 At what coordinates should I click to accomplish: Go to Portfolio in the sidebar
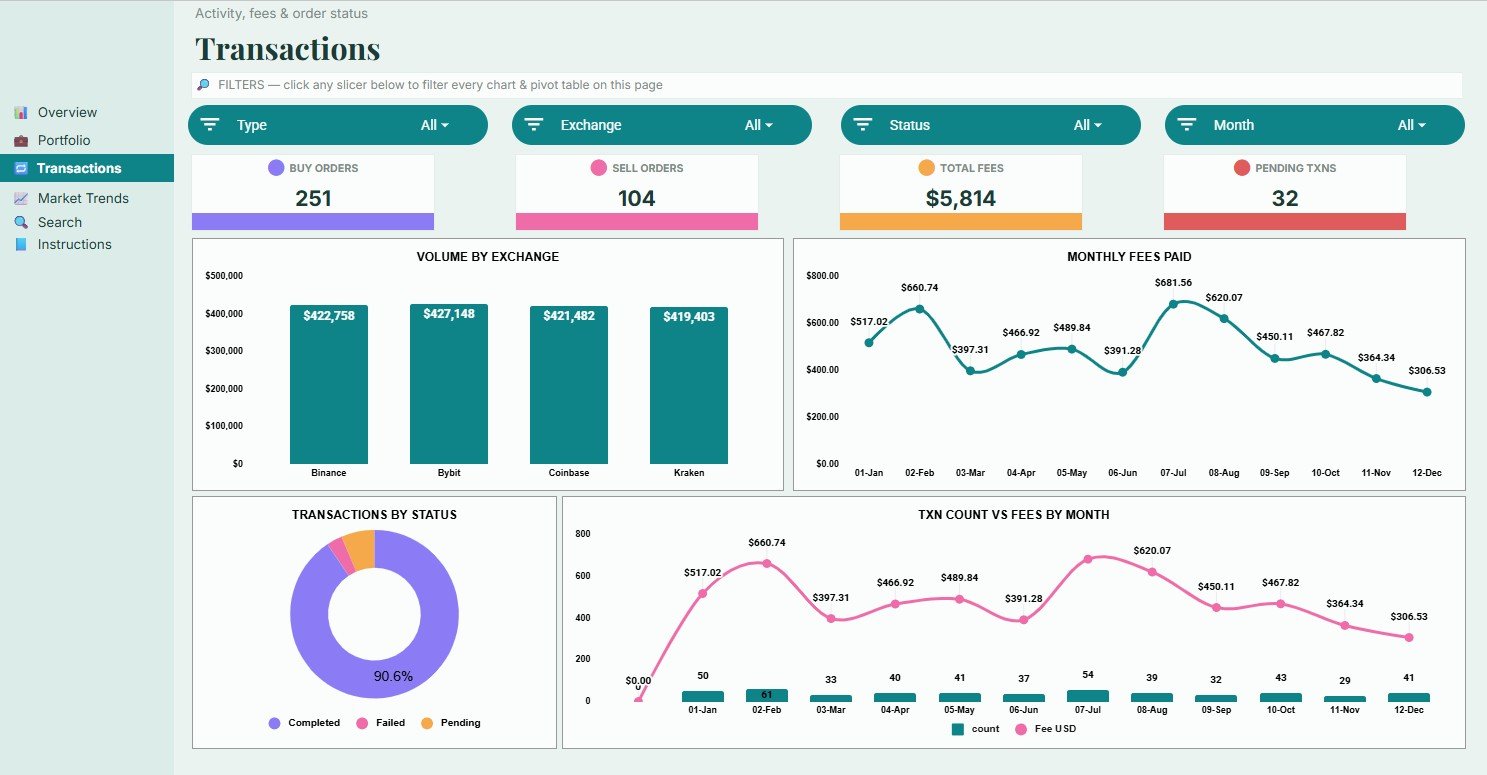click(63, 140)
